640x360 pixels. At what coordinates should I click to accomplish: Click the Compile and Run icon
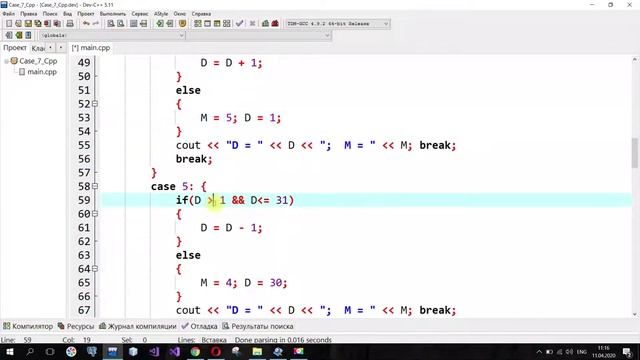coord(217,24)
